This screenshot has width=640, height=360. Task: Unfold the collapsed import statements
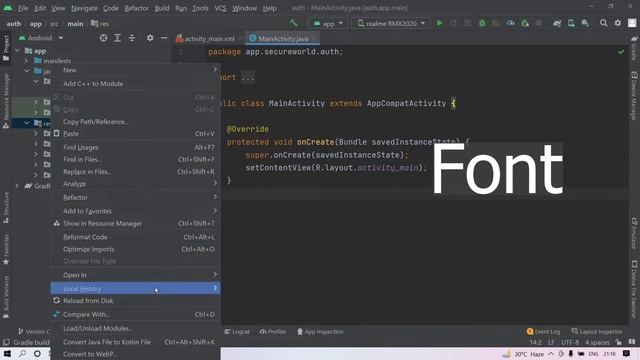(247, 77)
